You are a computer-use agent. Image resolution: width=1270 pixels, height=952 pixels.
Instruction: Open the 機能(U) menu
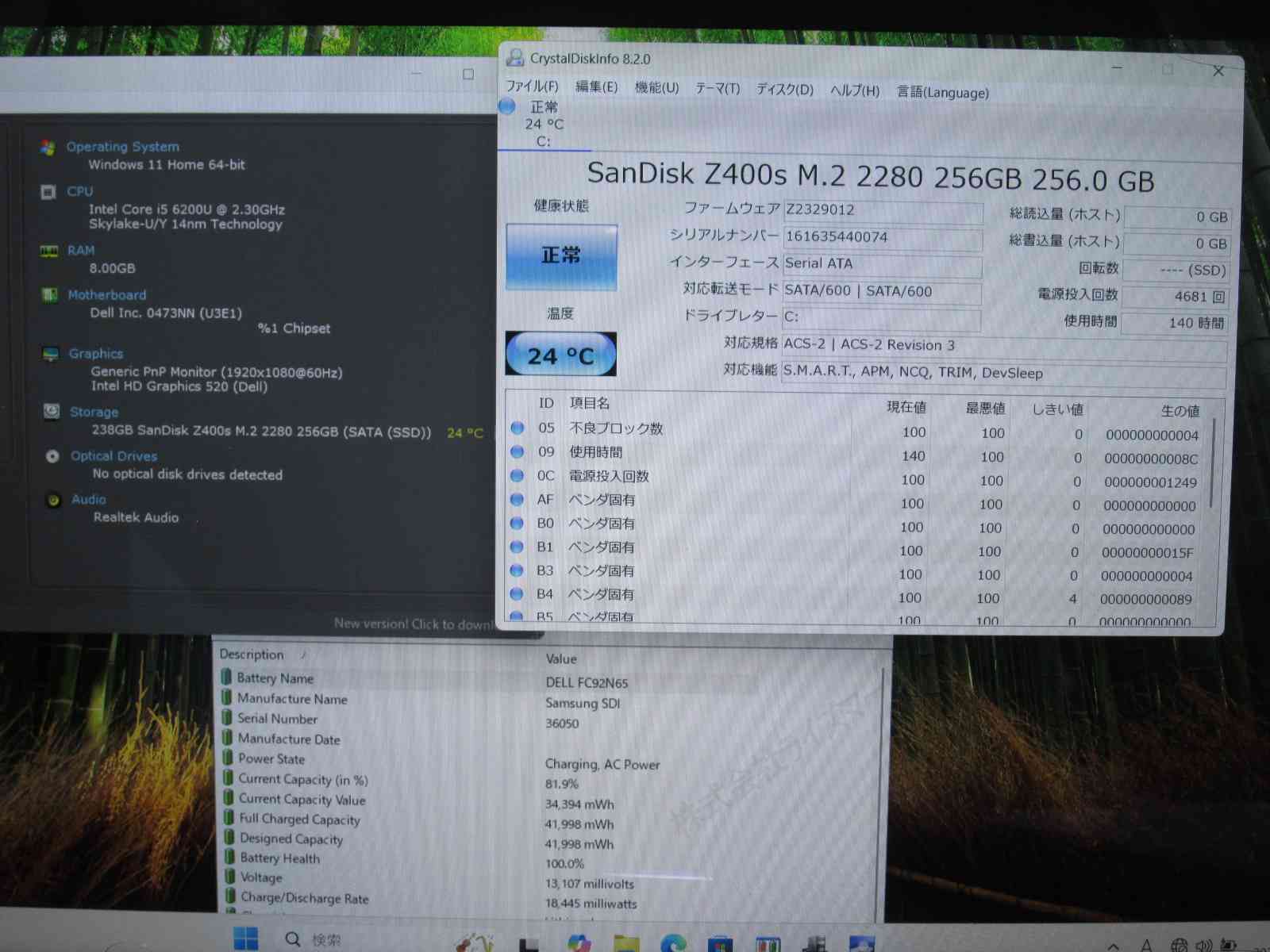tap(656, 88)
